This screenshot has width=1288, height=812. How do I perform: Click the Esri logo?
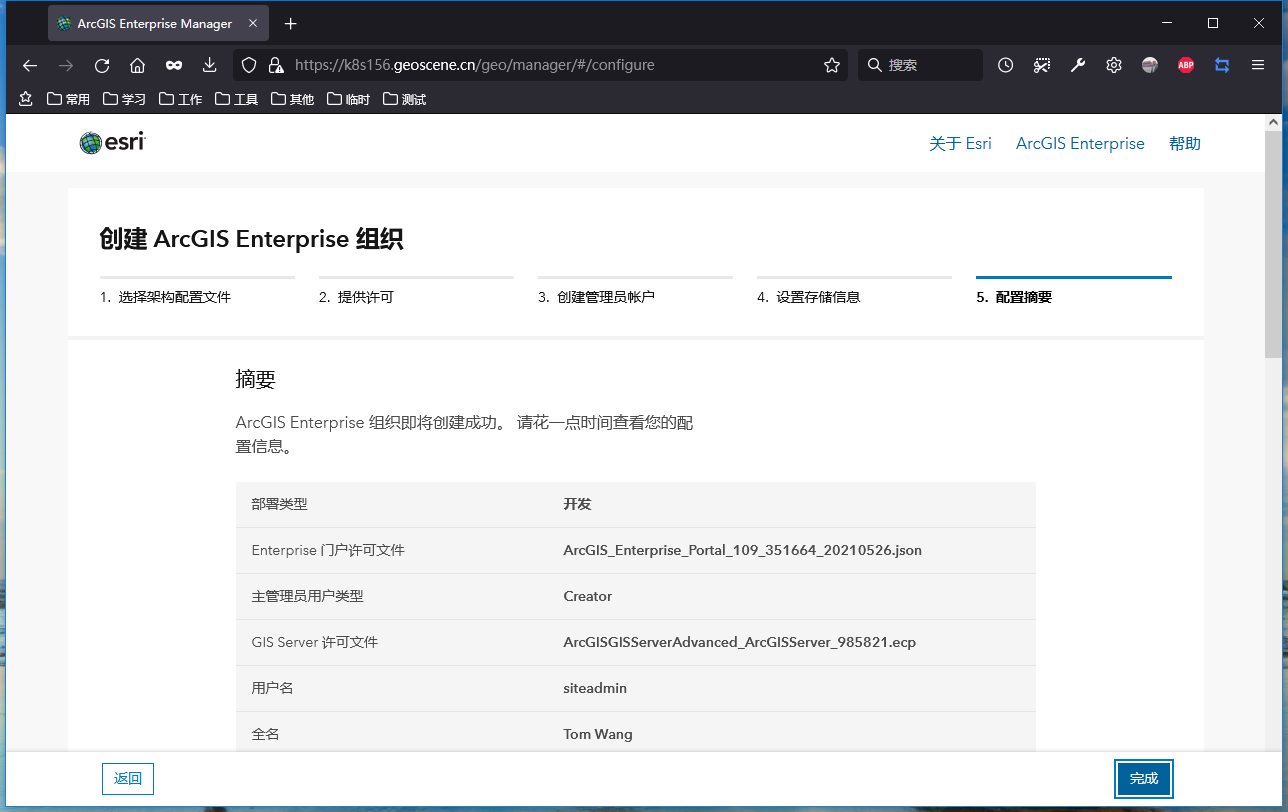[x=112, y=143]
